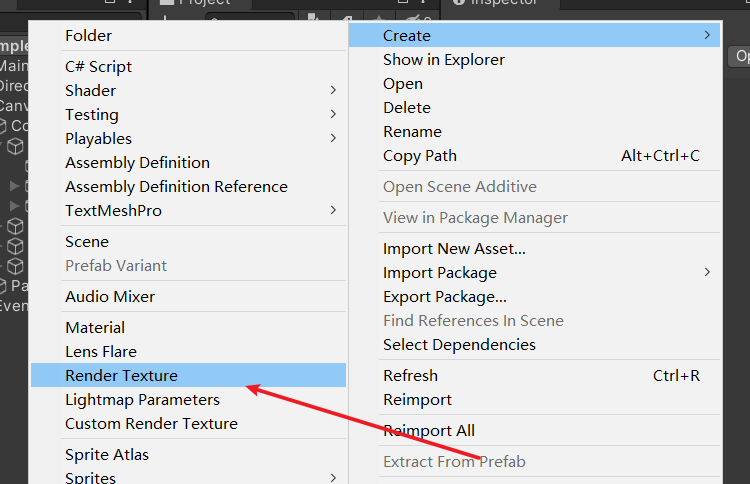This screenshot has height=484, width=750.
Task: Expand the Import Package submenu arrow
Action: (707, 272)
